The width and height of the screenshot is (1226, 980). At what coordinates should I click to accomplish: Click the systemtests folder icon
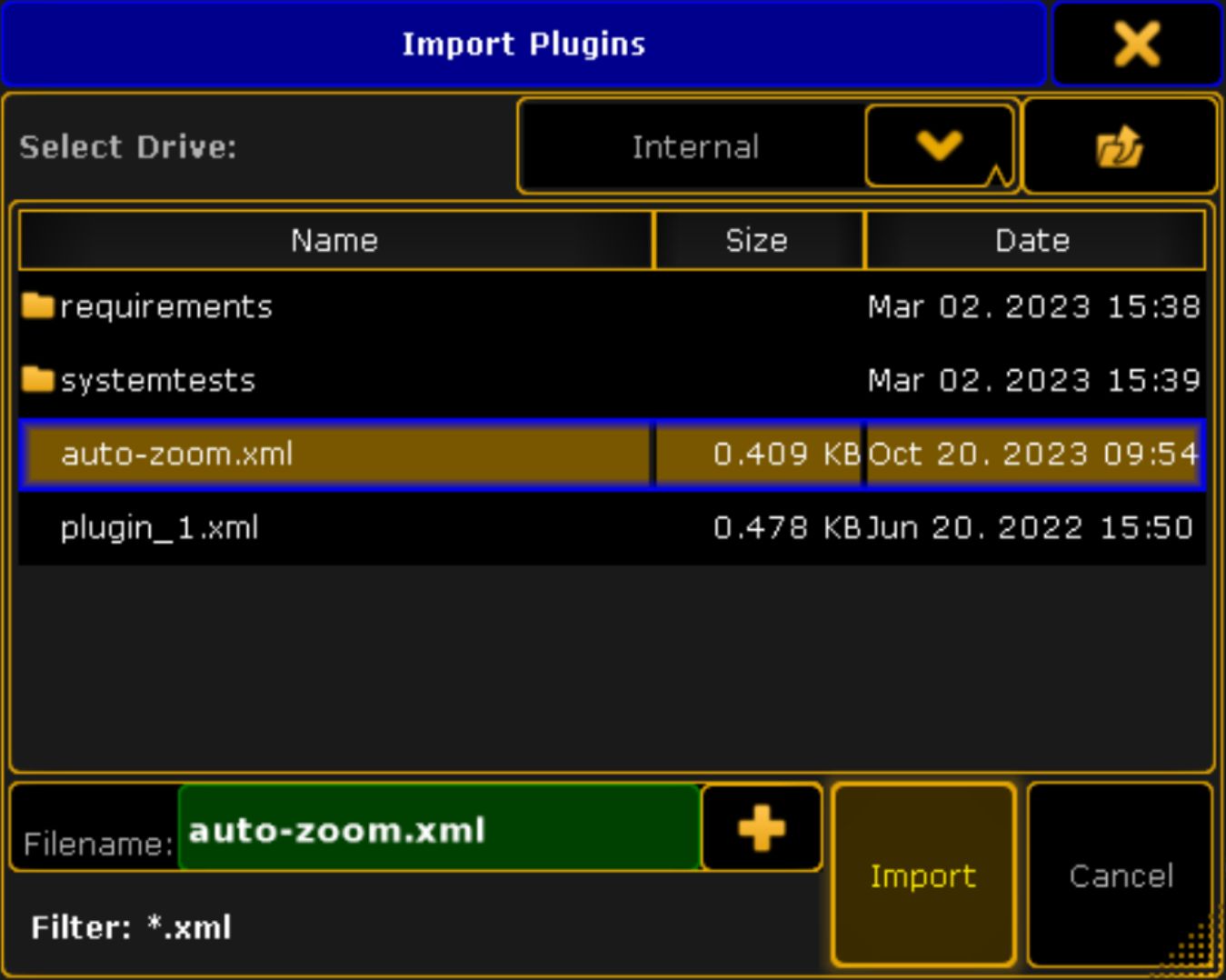[38, 380]
